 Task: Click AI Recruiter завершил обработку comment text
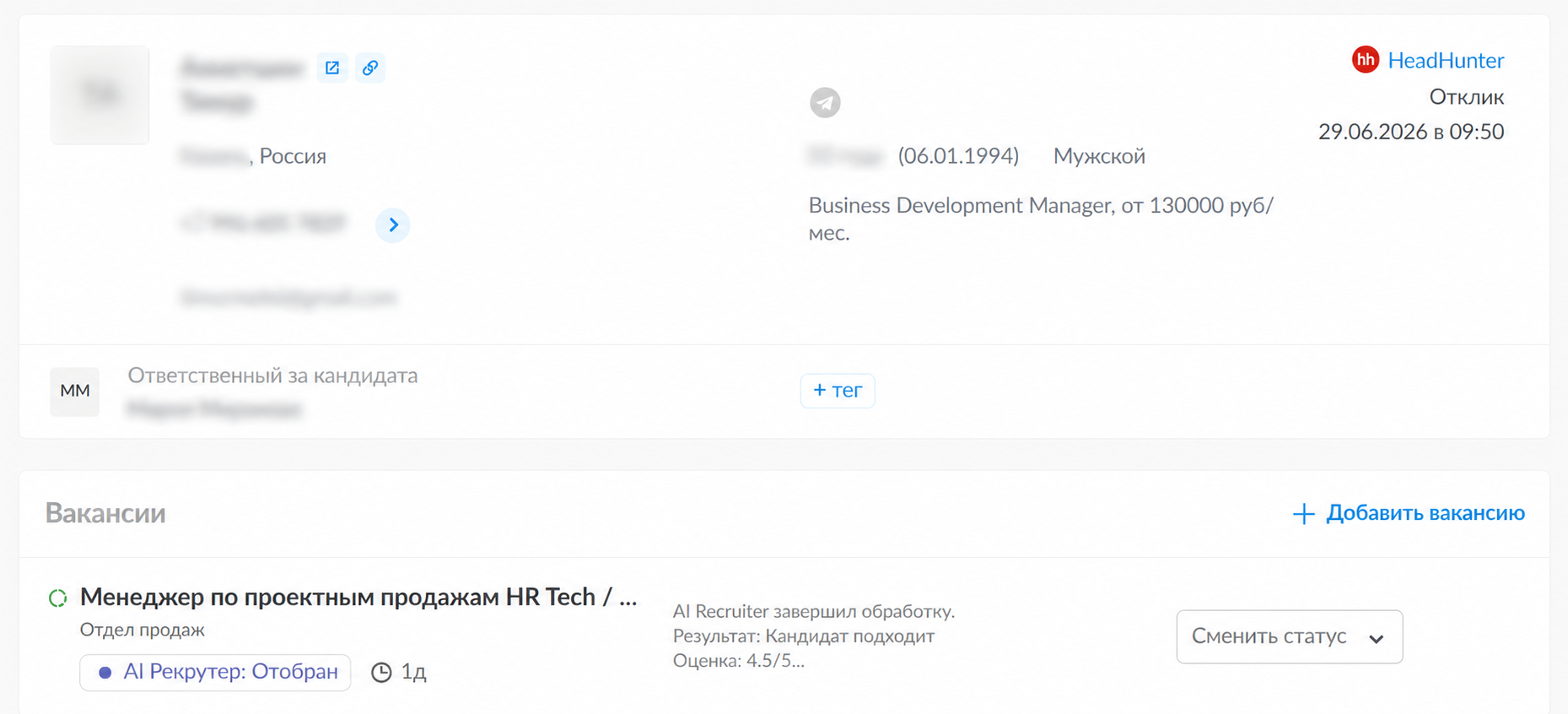pyautogui.click(x=814, y=611)
